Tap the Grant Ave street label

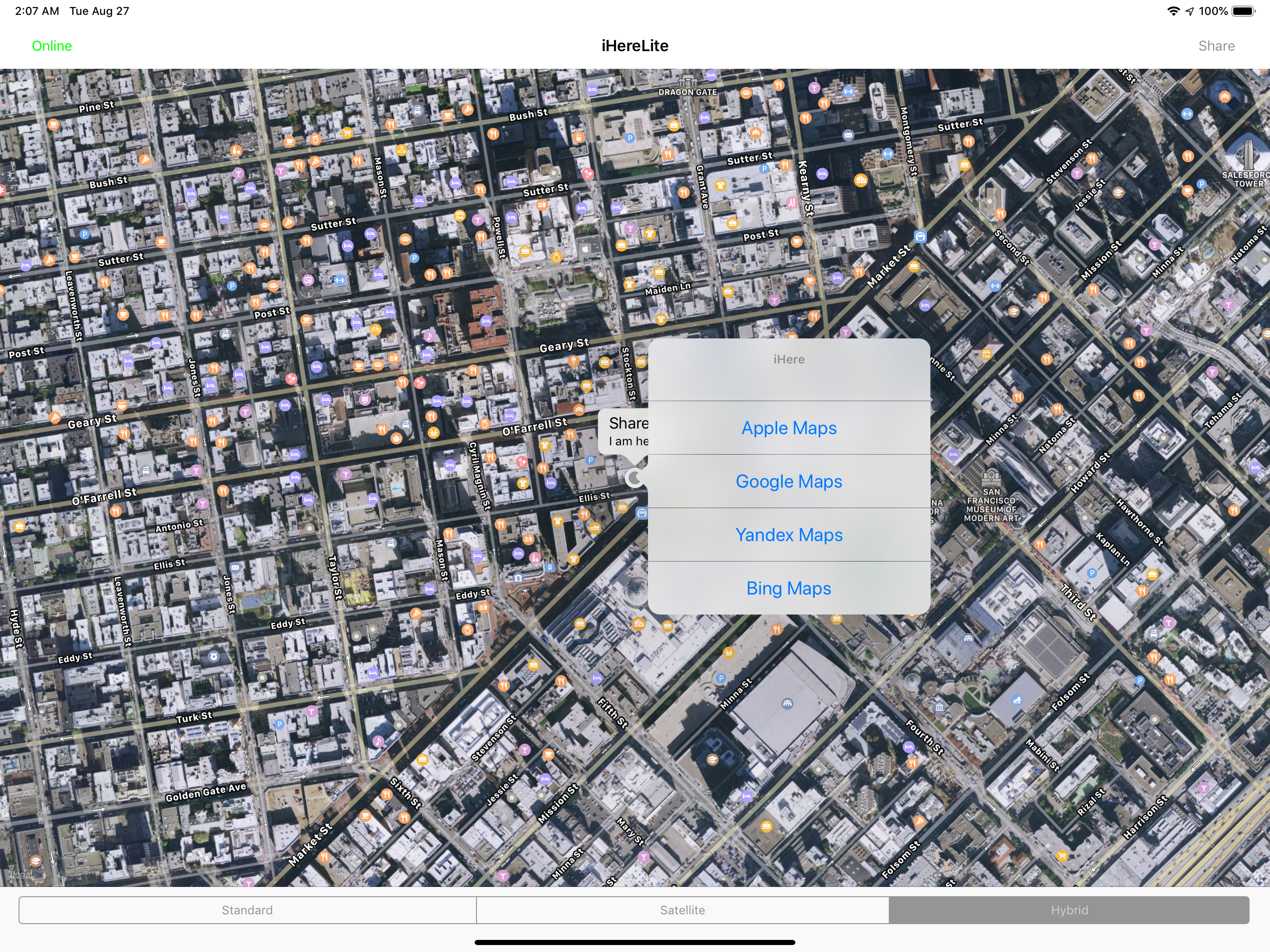(702, 186)
